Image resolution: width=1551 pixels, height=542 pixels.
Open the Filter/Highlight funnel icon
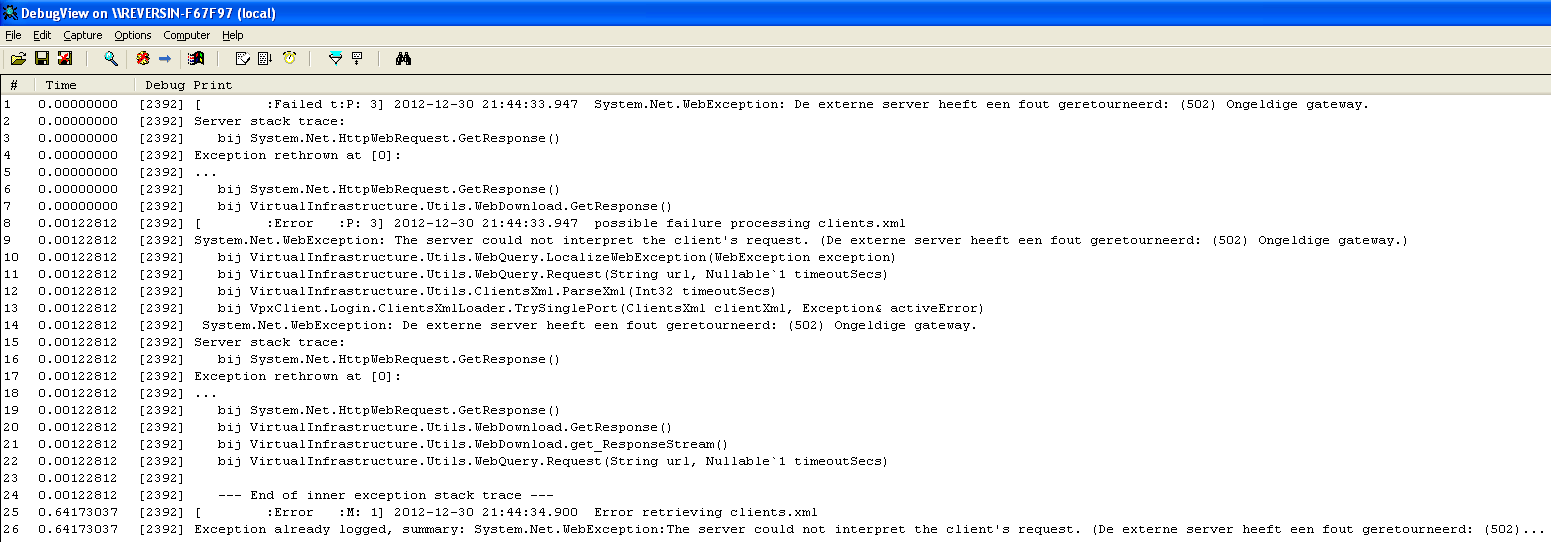coord(335,59)
